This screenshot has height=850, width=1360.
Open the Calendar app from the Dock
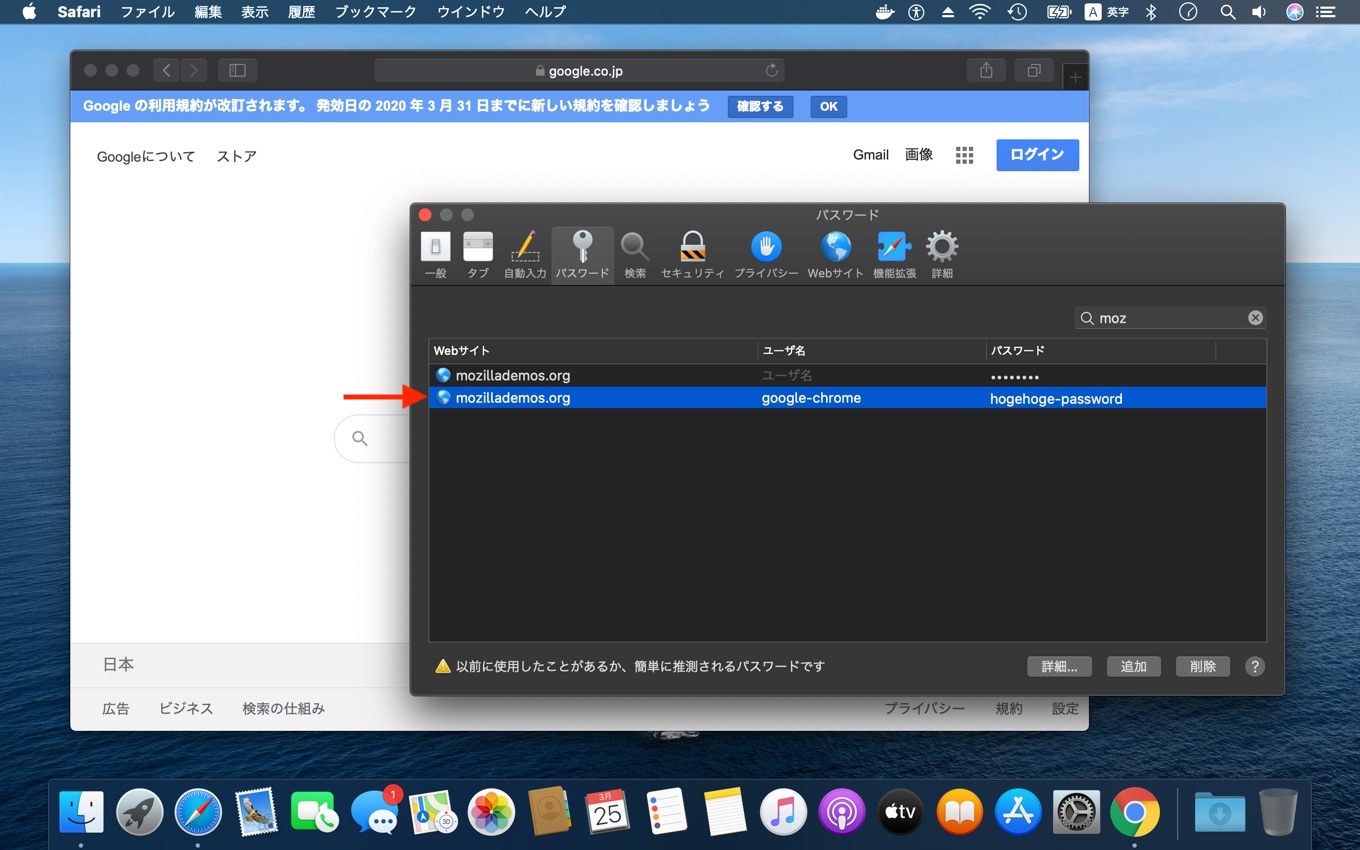pos(608,812)
